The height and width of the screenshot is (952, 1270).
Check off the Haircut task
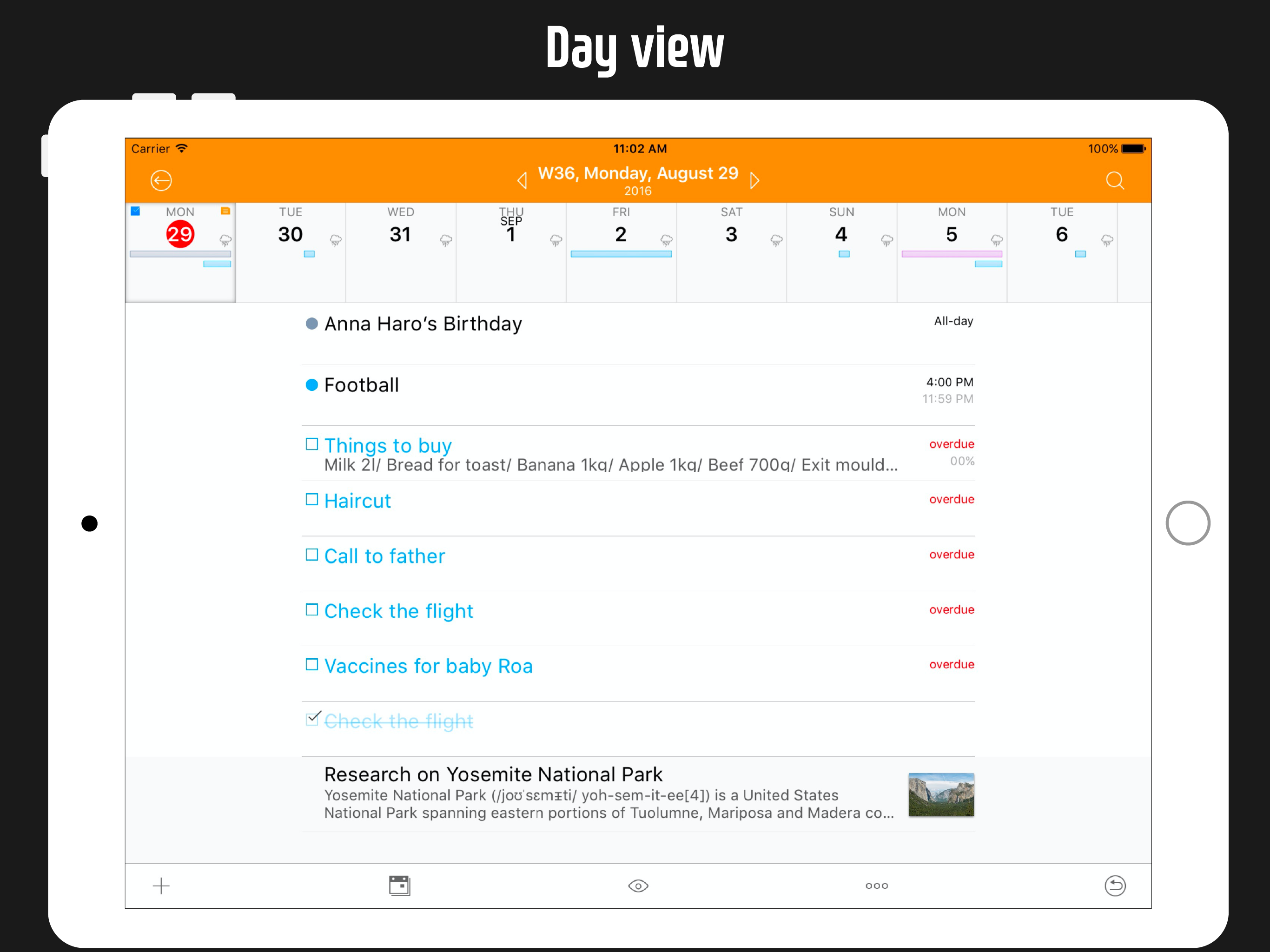312,500
